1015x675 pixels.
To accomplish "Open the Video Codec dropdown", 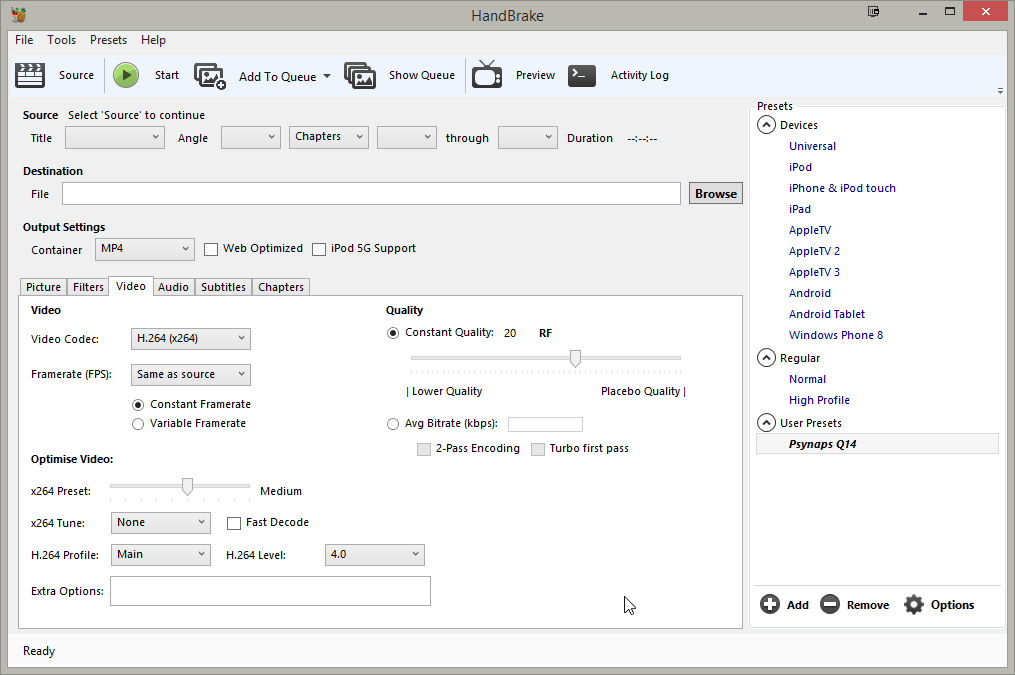I will pos(191,338).
